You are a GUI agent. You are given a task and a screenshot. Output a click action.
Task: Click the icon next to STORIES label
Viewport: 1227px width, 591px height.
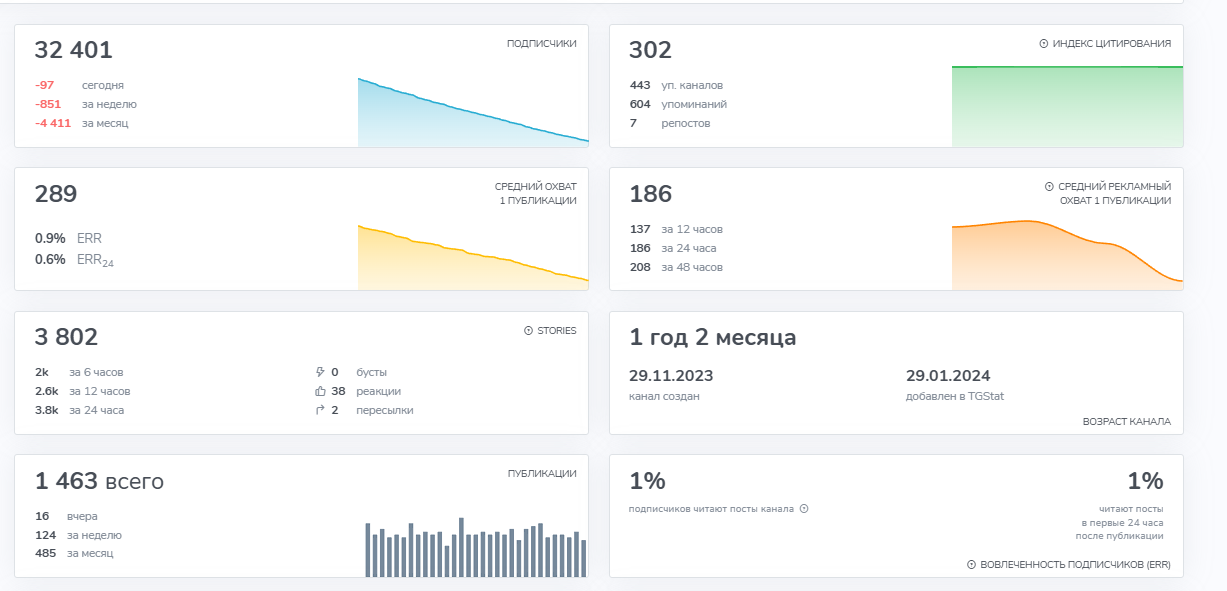click(x=528, y=331)
